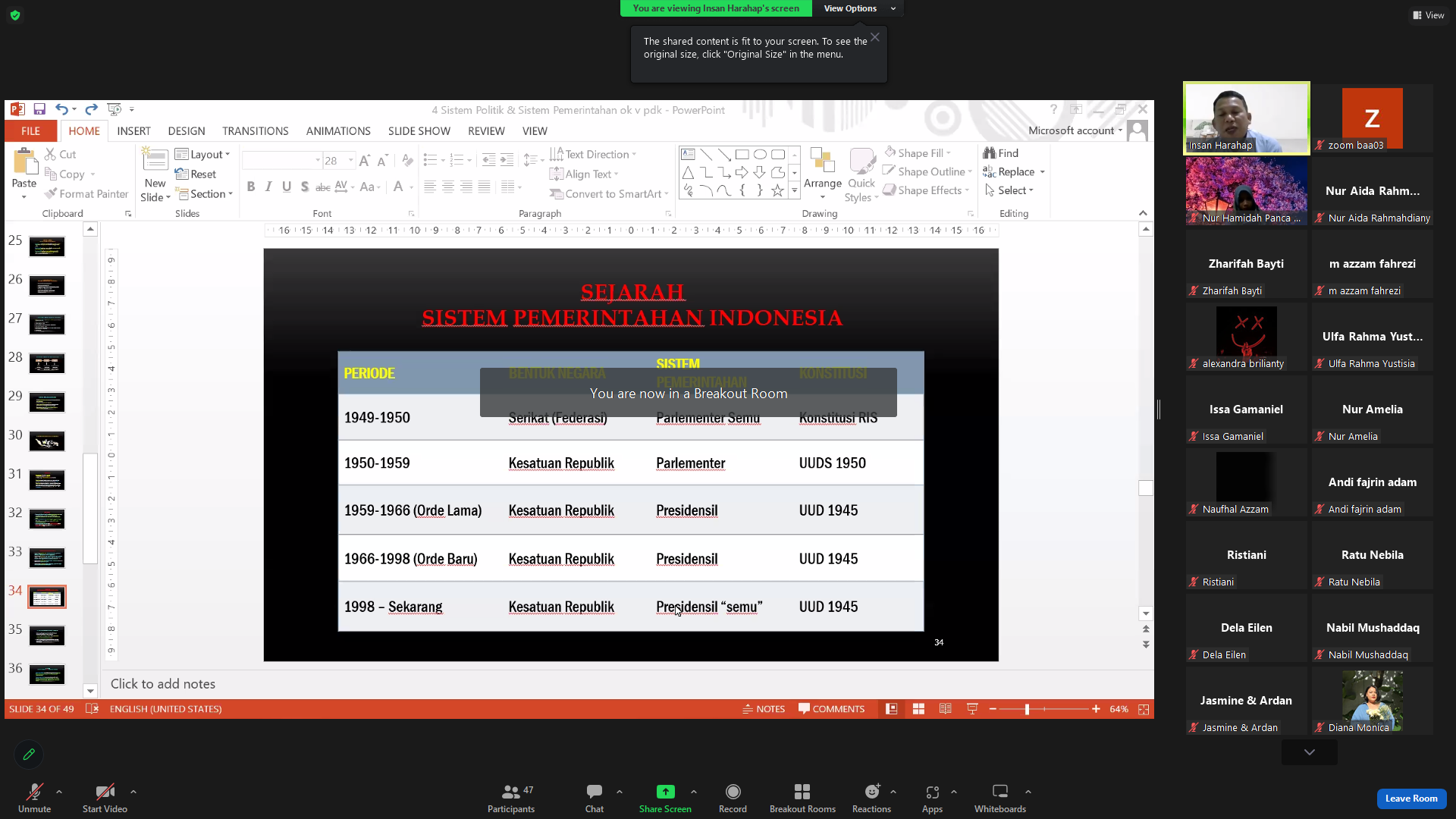Toggle the Comments pane button
This screenshot has width=1456, height=819.
pos(831,709)
